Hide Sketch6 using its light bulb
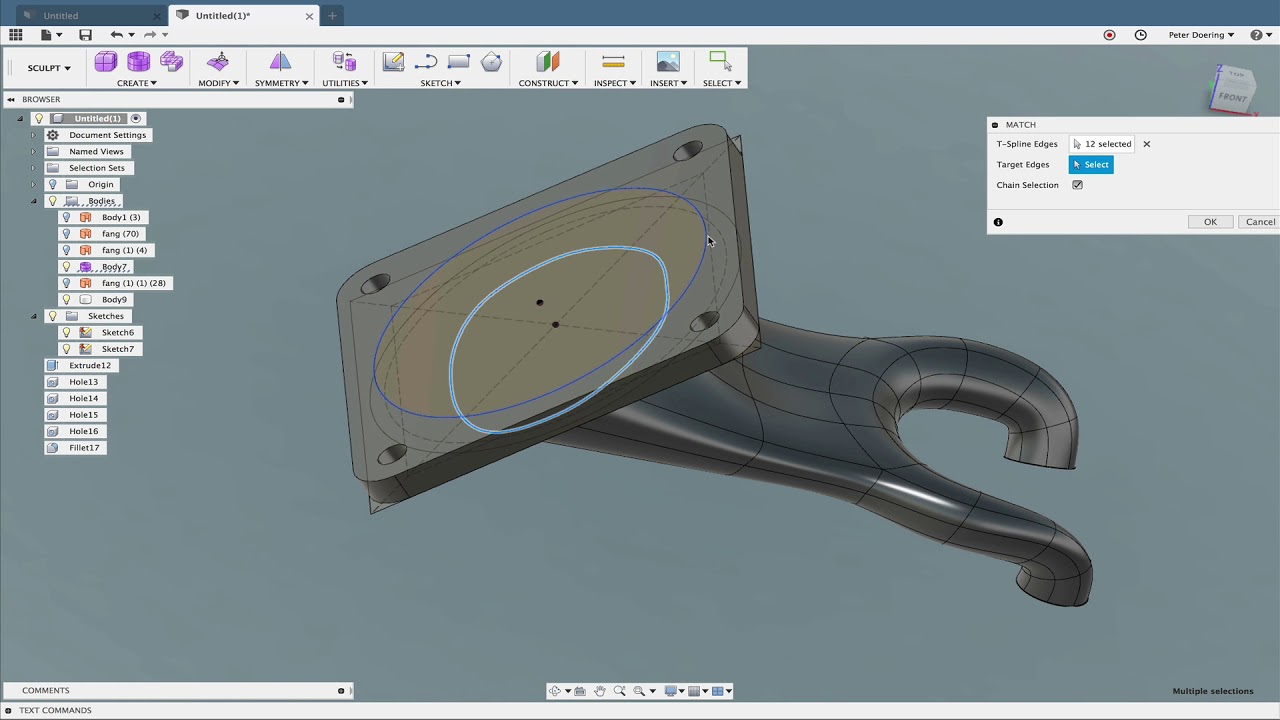1280x720 pixels. pos(67,332)
